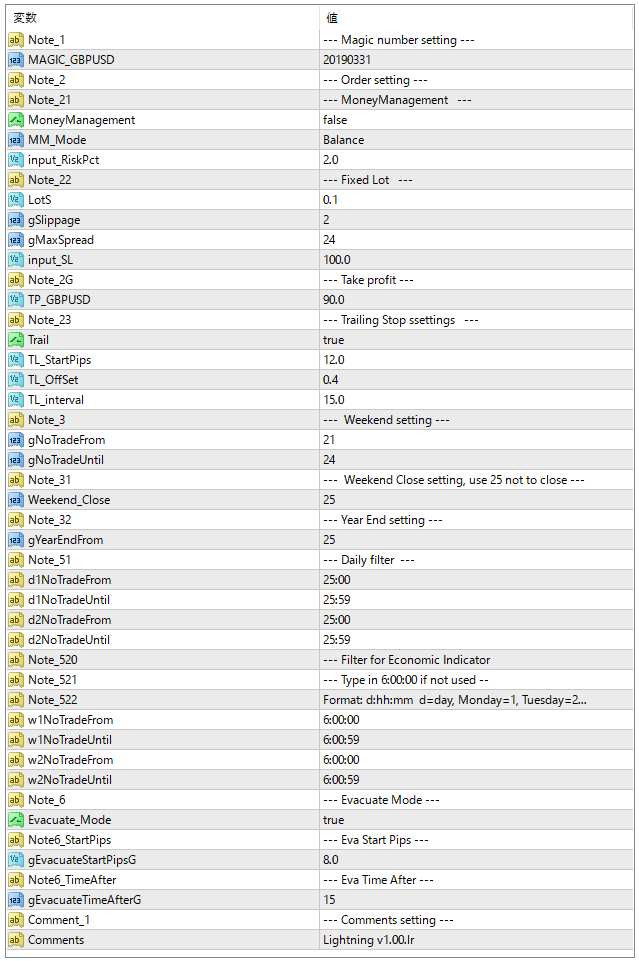This screenshot has height=961, width=639.
Task: Click the double icon beside LotS
Action: pos(16,200)
